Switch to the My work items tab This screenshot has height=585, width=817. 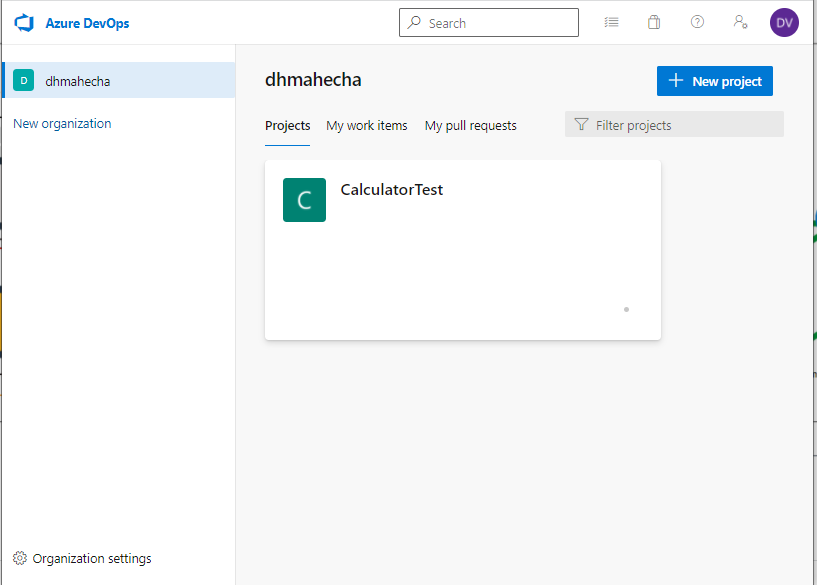click(367, 126)
